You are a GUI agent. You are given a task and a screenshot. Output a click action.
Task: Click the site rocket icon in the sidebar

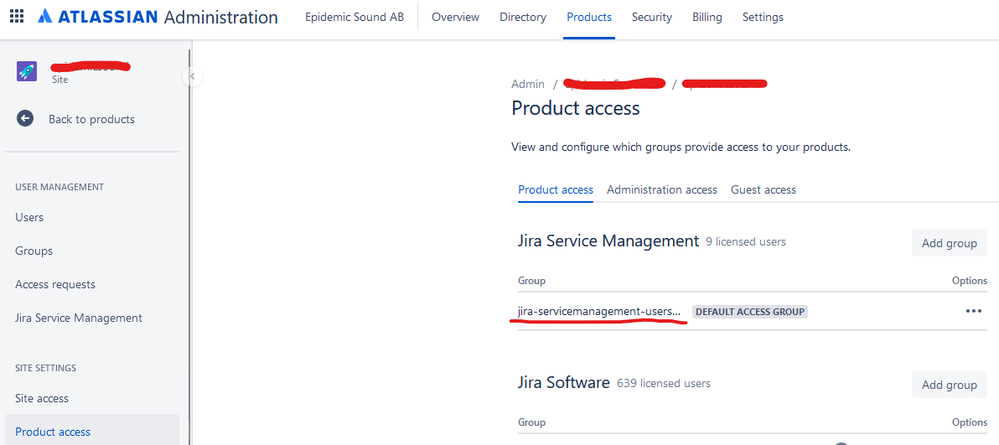[x=26, y=71]
